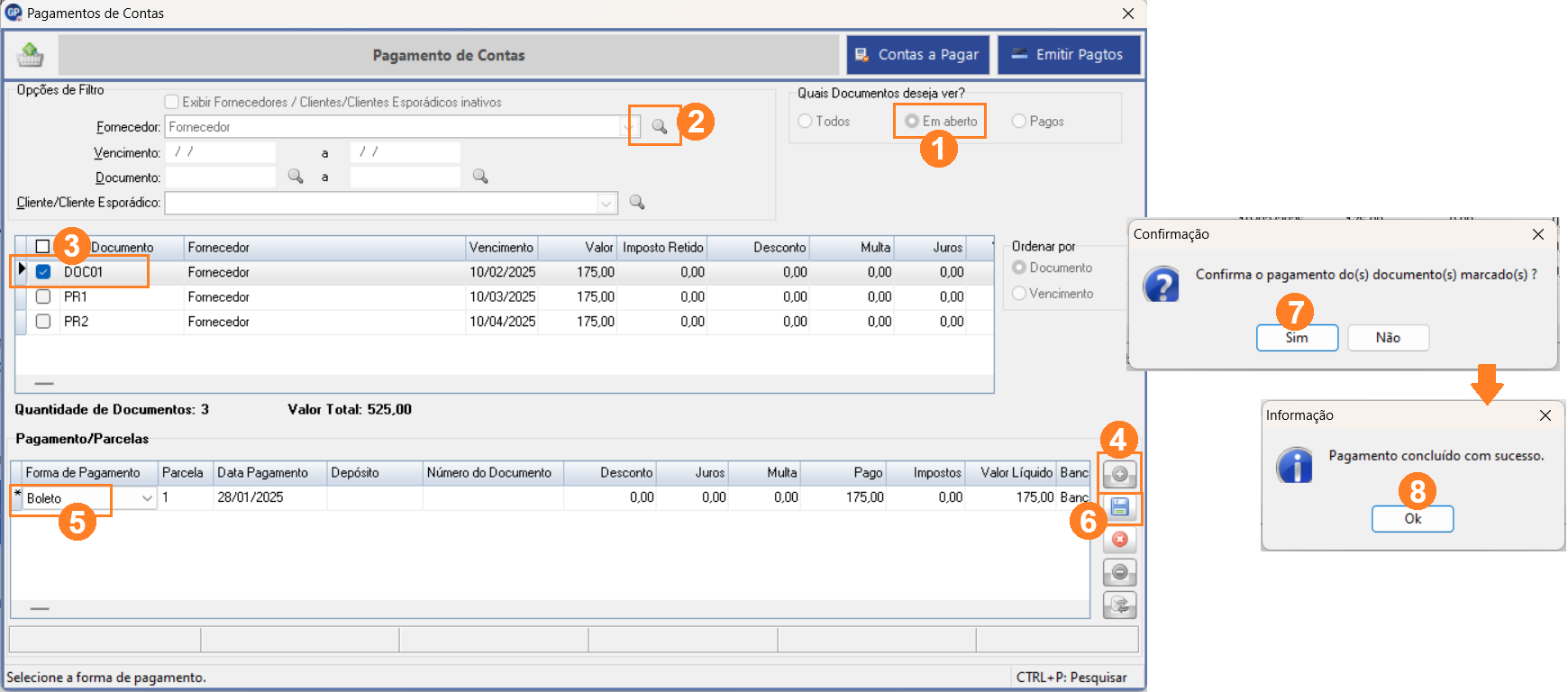The image size is (1568, 692).
Task: Add a new payment installment row
Action: (x=1119, y=474)
